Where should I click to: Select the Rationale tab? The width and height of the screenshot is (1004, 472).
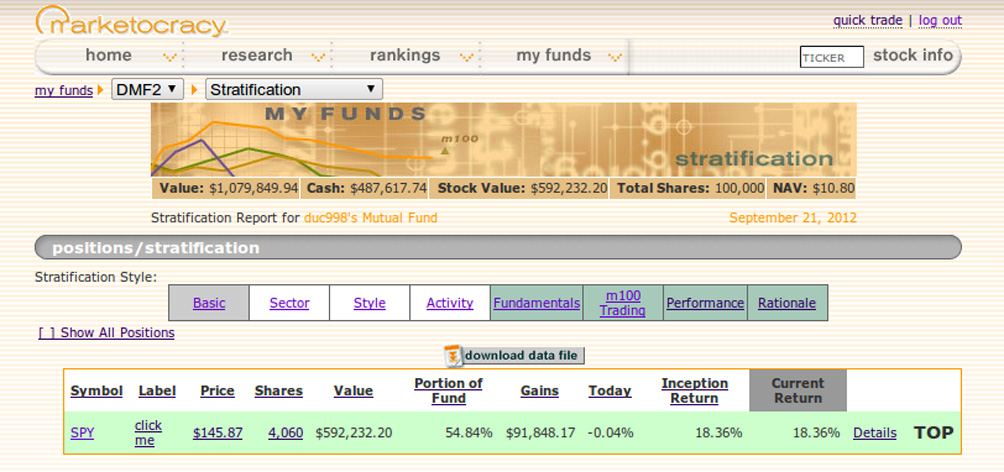click(787, 303)
